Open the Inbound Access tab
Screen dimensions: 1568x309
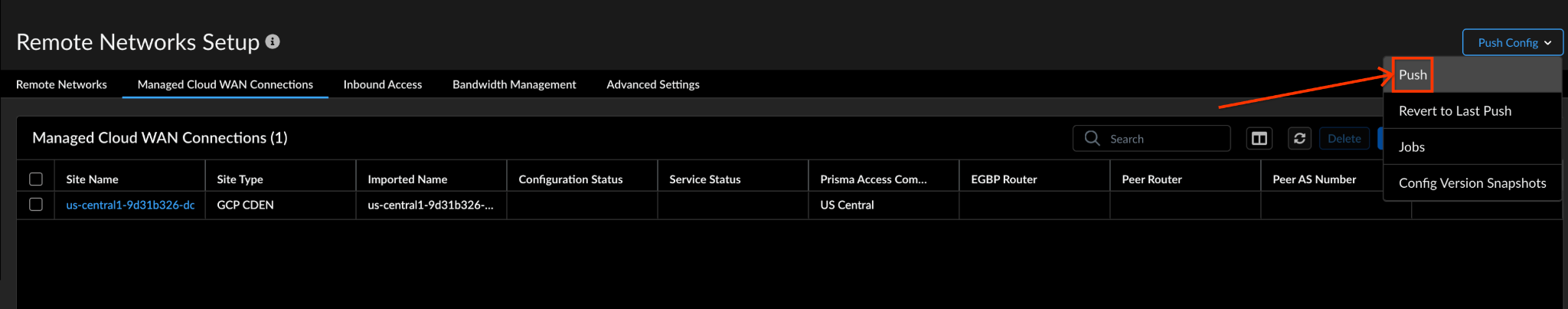[x=383, y=84]
